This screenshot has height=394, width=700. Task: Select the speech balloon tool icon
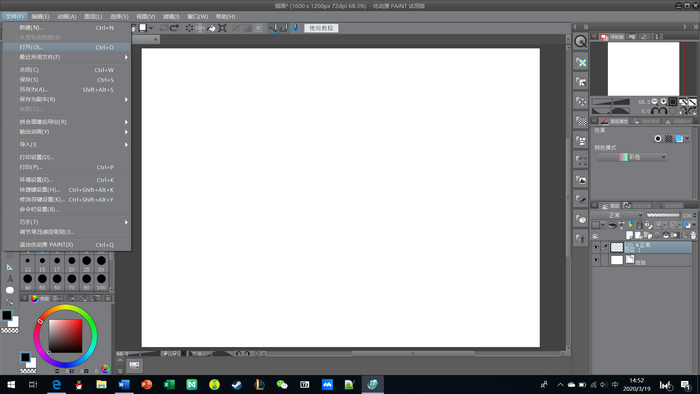(x=10, y=290)
